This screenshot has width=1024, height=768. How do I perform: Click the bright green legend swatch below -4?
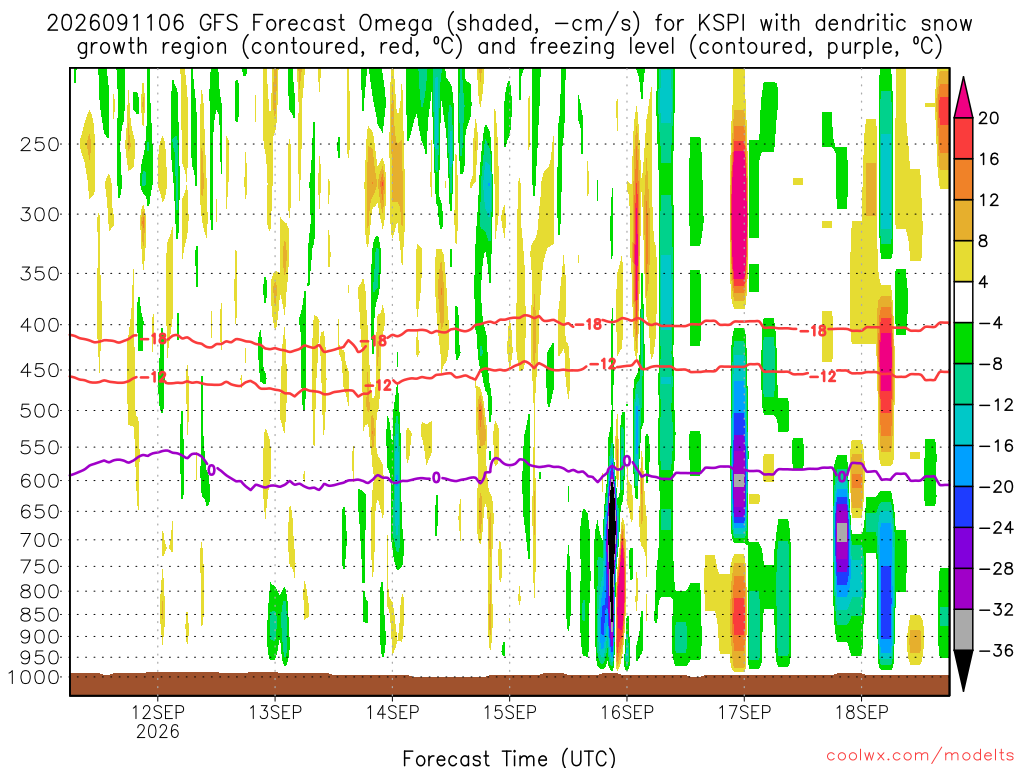(963, 343)
